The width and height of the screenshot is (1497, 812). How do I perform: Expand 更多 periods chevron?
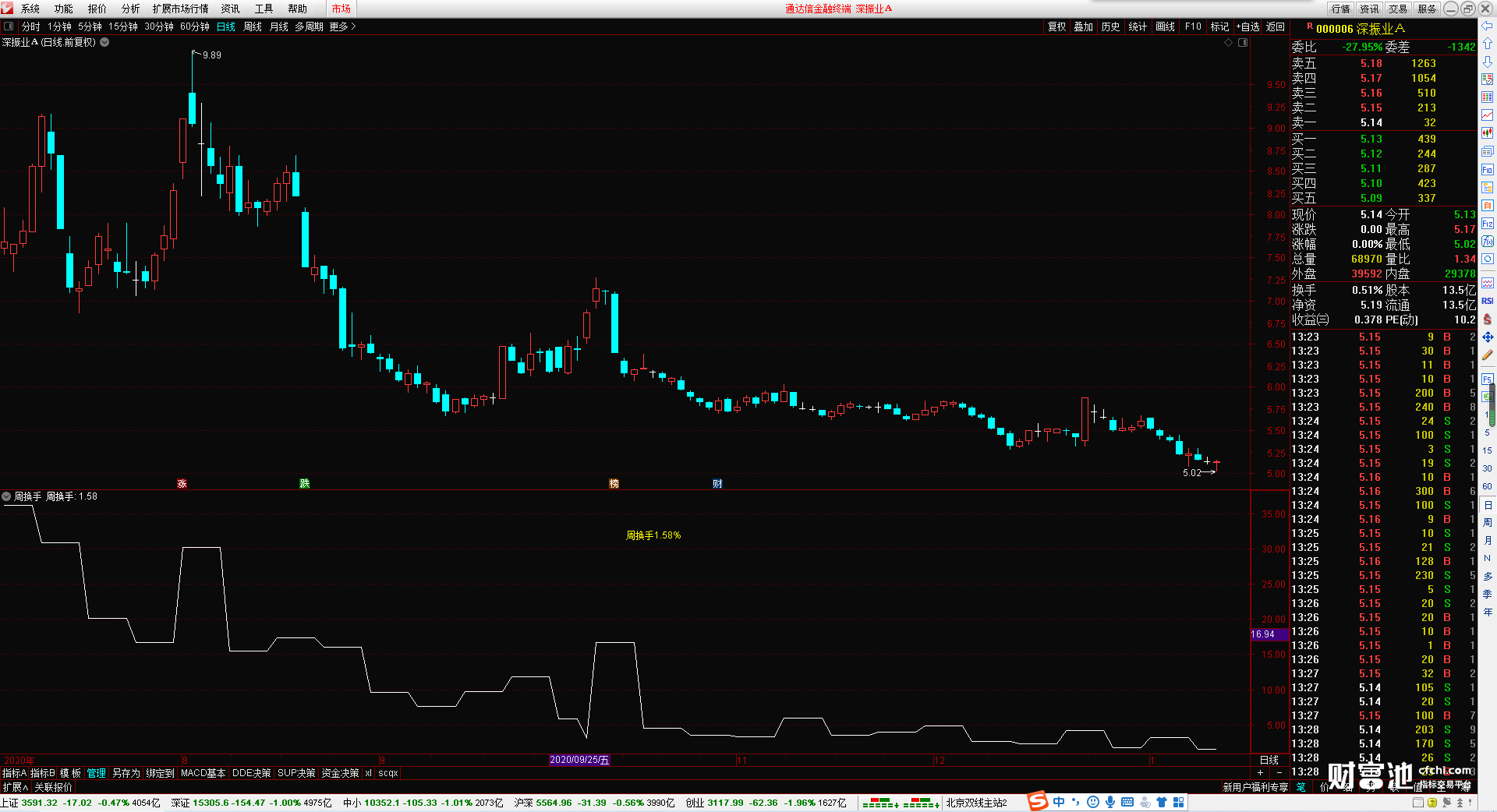click(342, 26)
